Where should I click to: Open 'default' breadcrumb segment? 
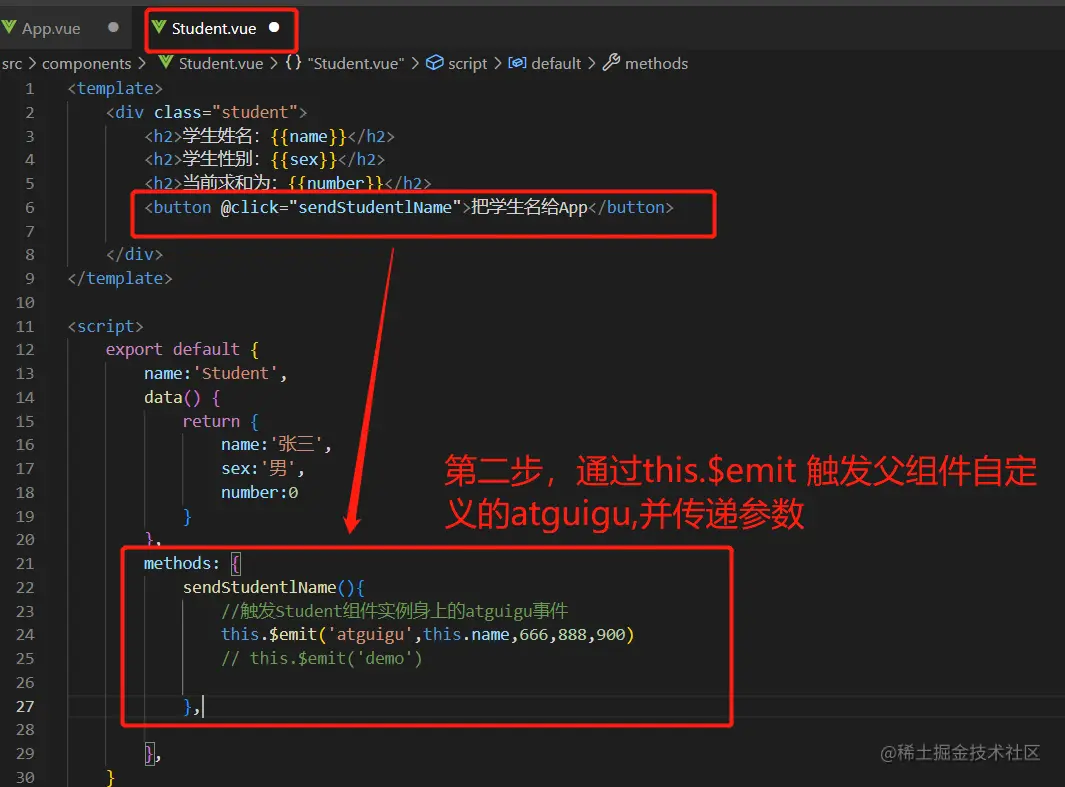point(556,64)
